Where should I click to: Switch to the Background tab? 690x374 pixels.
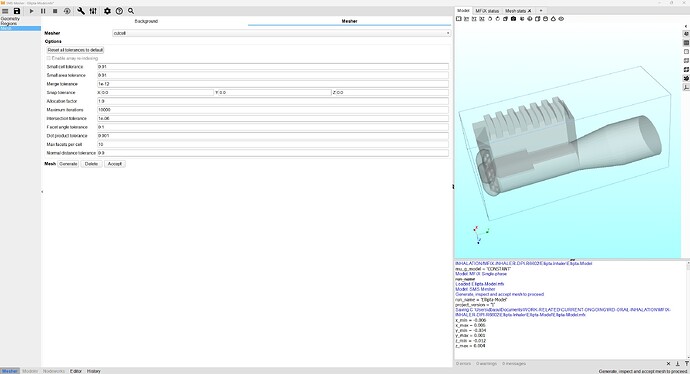point(146,21)
